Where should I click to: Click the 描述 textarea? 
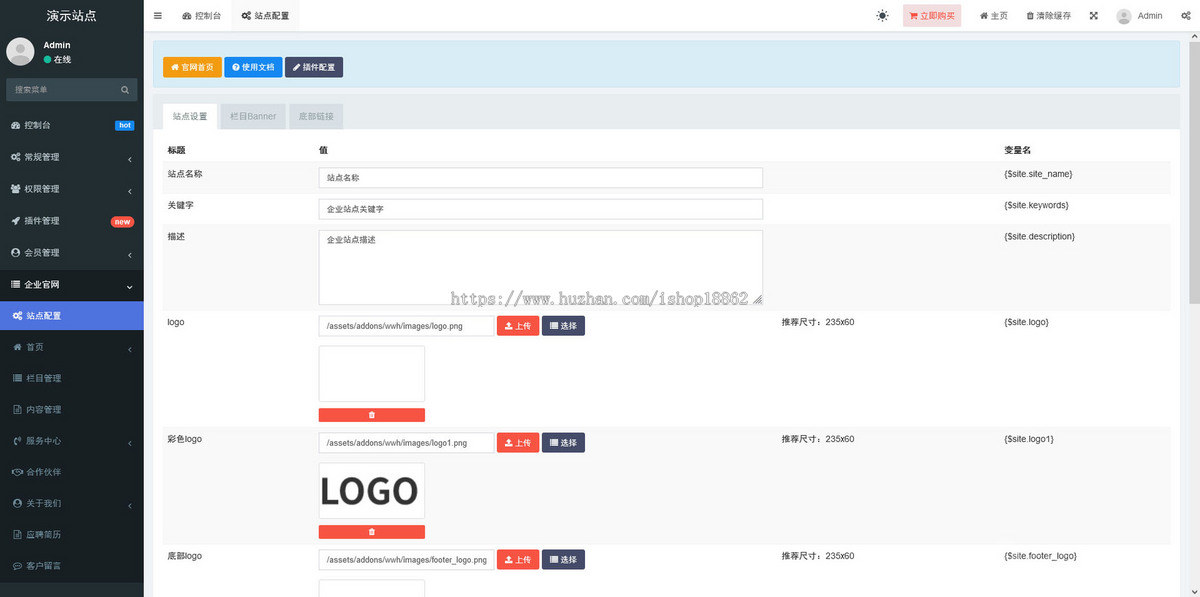[x=541, y=267]
